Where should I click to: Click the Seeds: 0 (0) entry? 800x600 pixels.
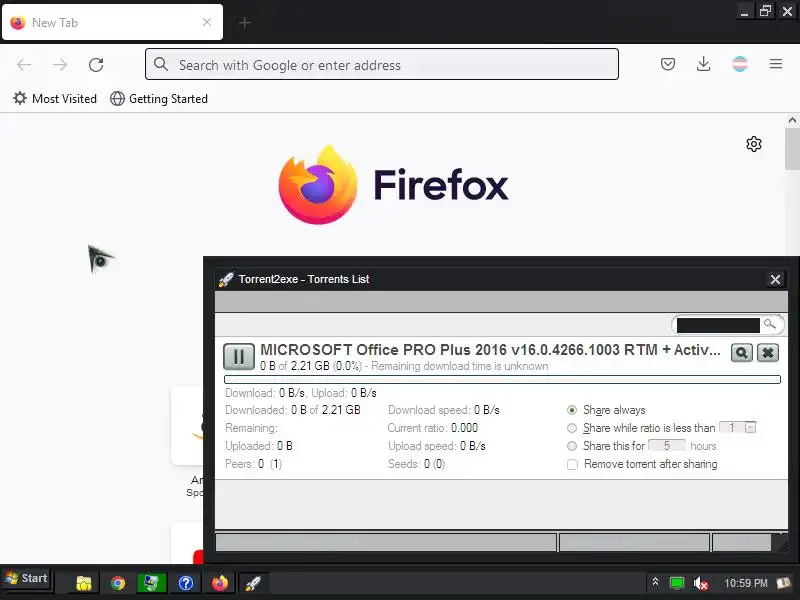click(x=416, y=464)
